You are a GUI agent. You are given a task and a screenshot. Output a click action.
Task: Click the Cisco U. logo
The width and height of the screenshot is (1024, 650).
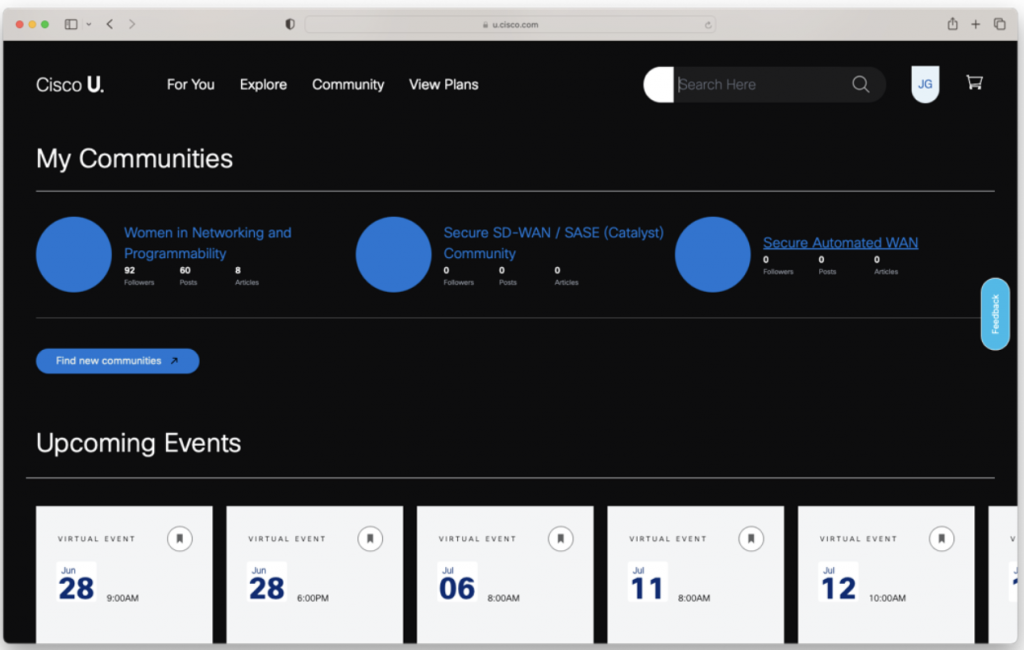point(68,84)
